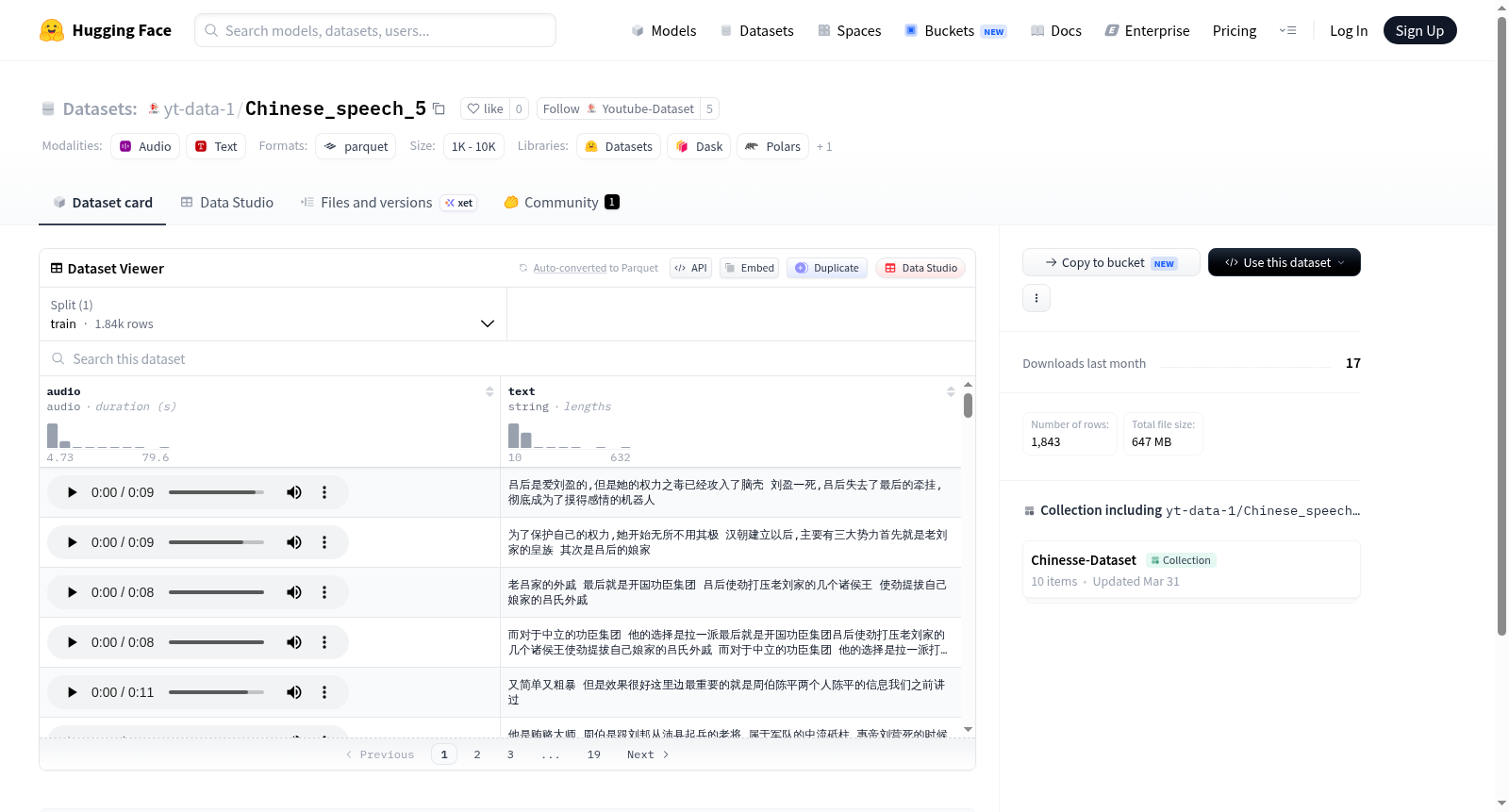The height and width of the screenshot is (812, 1509).
Task: Select the Polars library tag
Action: pos(772,146)
